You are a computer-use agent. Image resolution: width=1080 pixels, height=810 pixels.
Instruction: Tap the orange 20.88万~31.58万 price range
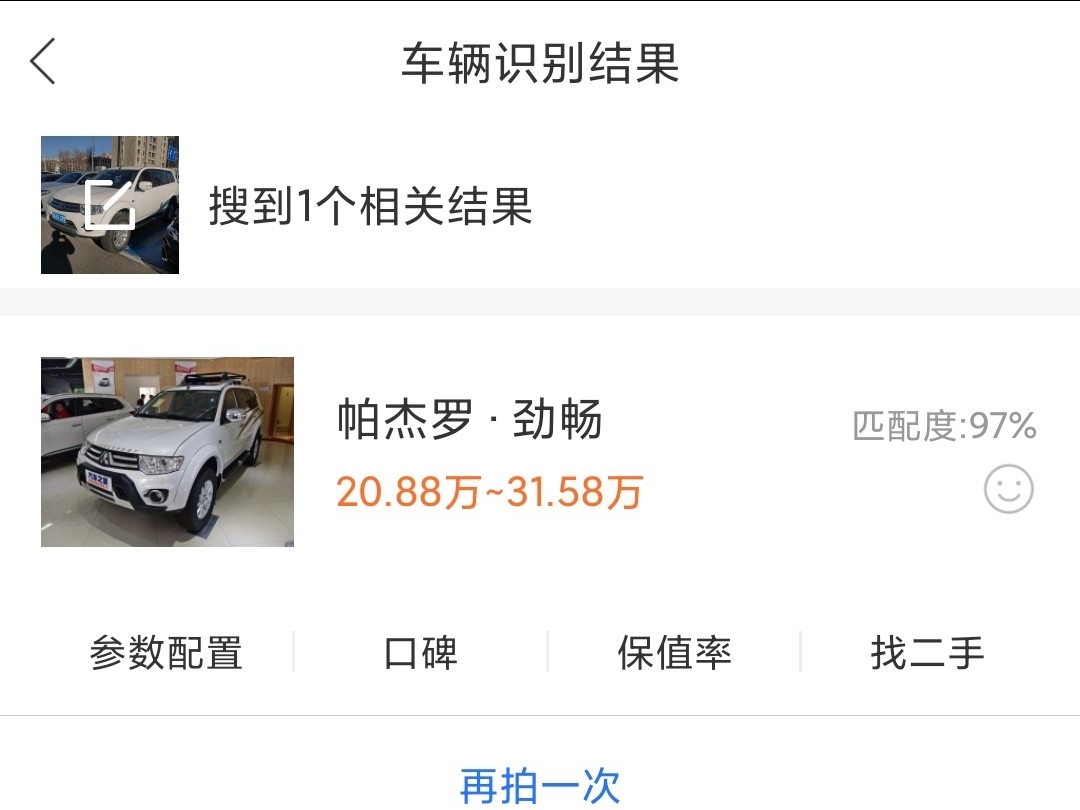490,492
